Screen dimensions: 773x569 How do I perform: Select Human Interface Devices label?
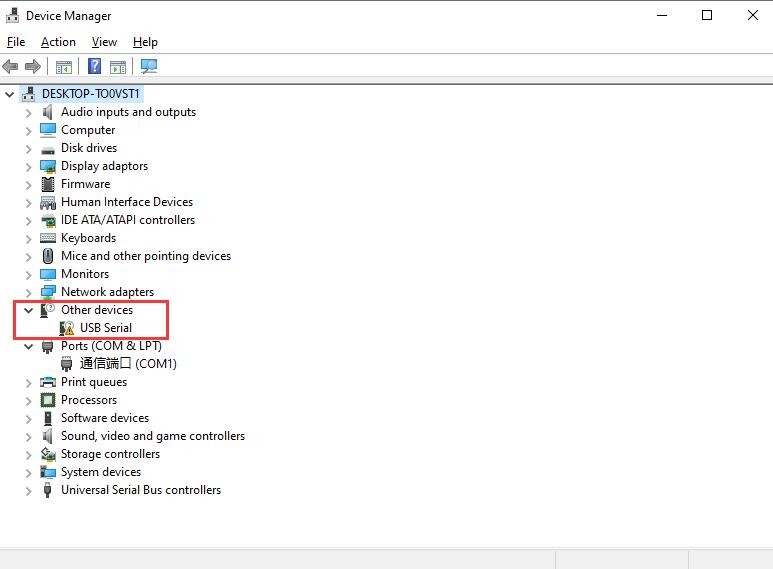click(127, 202)
